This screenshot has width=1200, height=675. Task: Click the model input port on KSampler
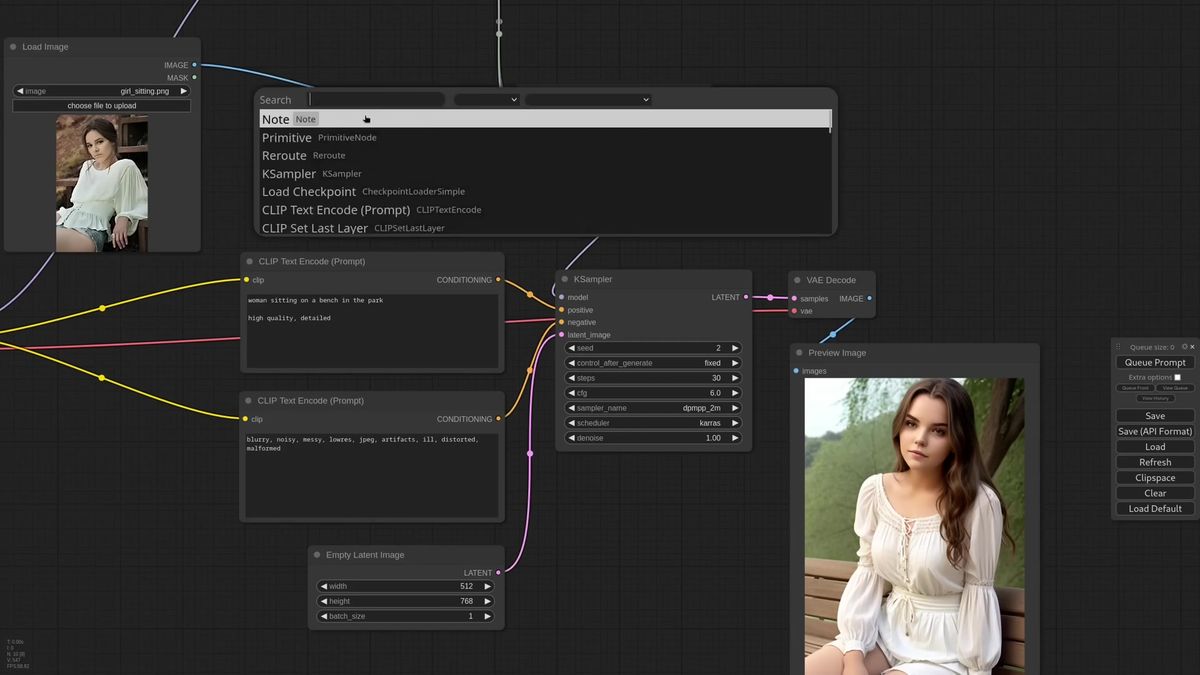(562, 298)
